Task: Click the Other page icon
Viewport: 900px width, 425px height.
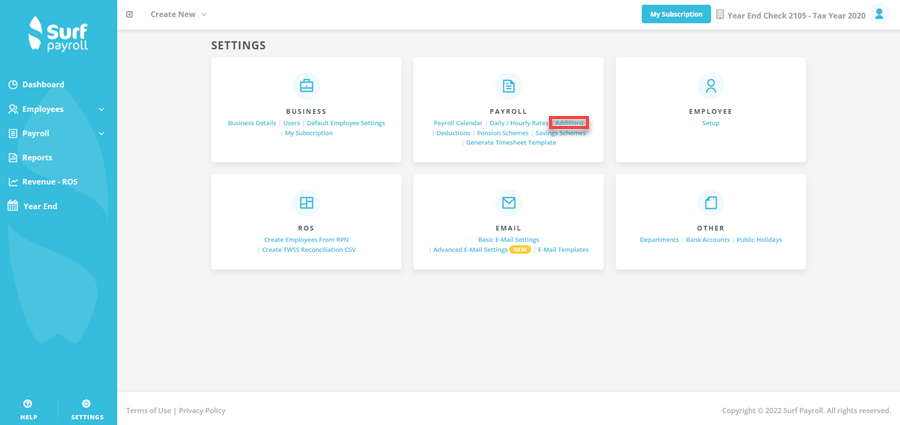Action: point(711,203)
